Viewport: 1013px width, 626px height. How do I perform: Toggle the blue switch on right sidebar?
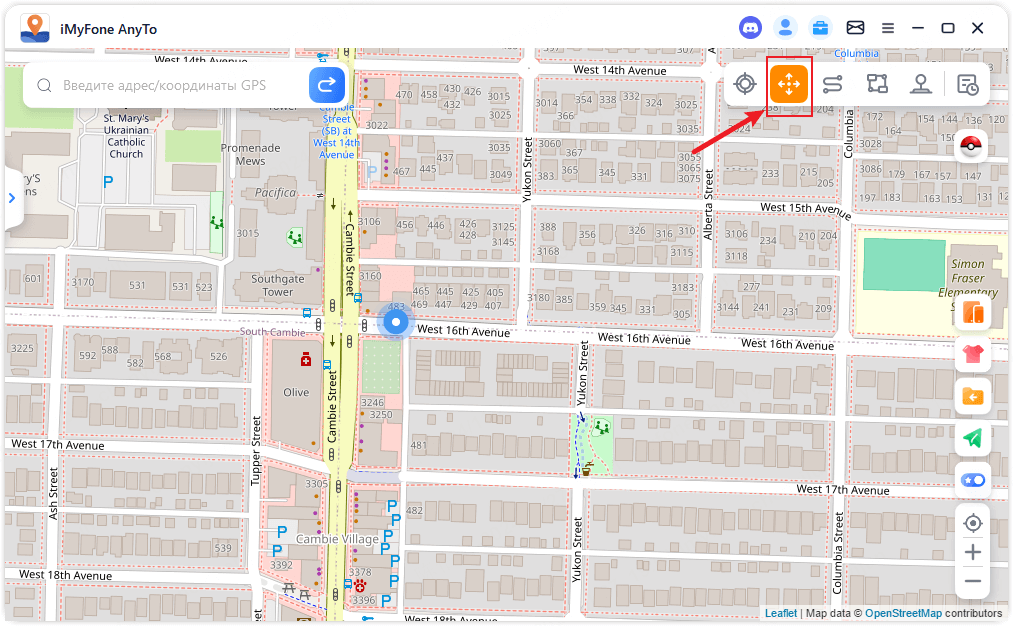coord(973,480)
